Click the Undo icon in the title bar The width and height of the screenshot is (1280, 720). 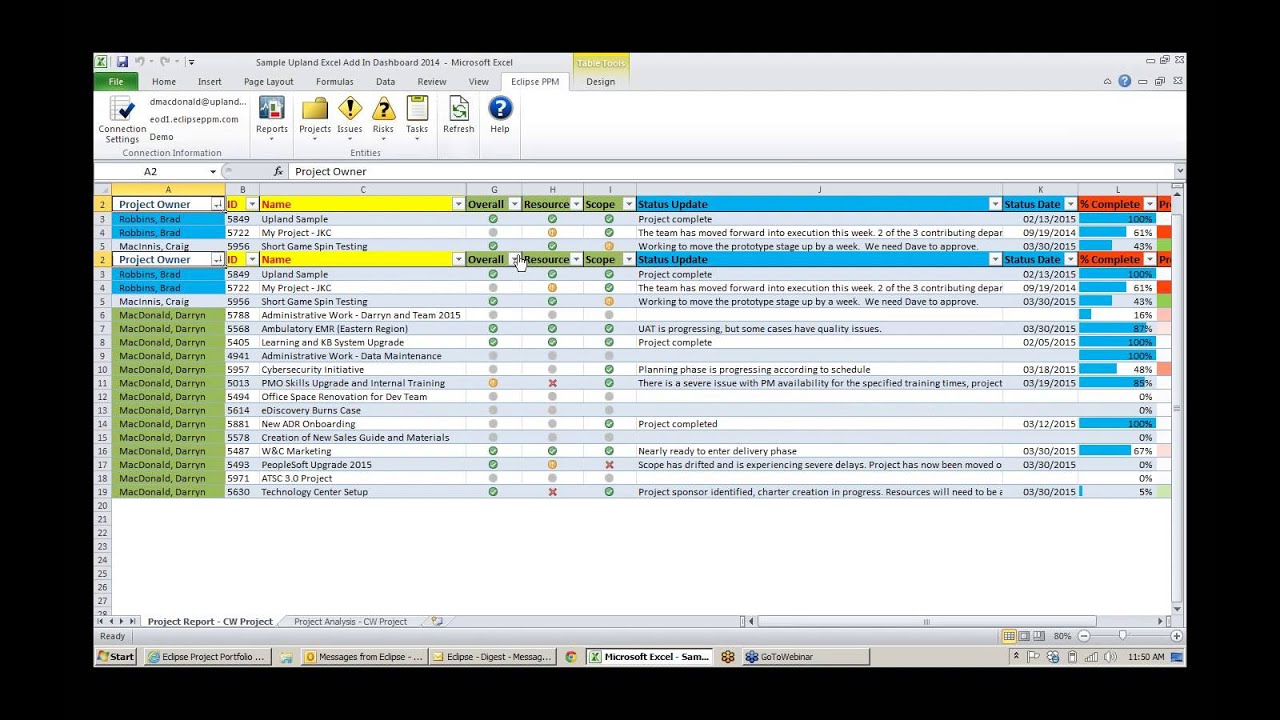tap(140, 62)
